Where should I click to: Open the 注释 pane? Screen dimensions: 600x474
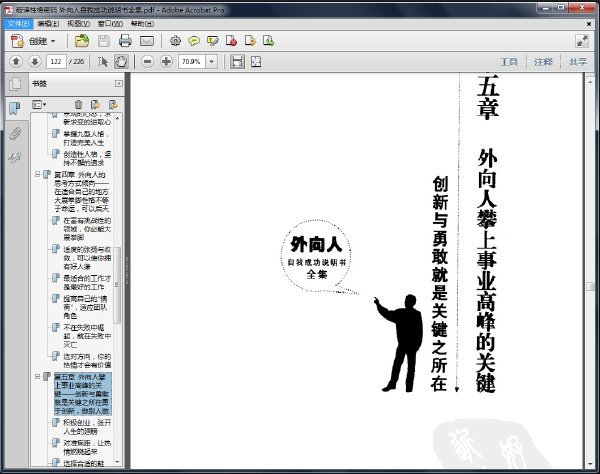[x=543, y=62]
